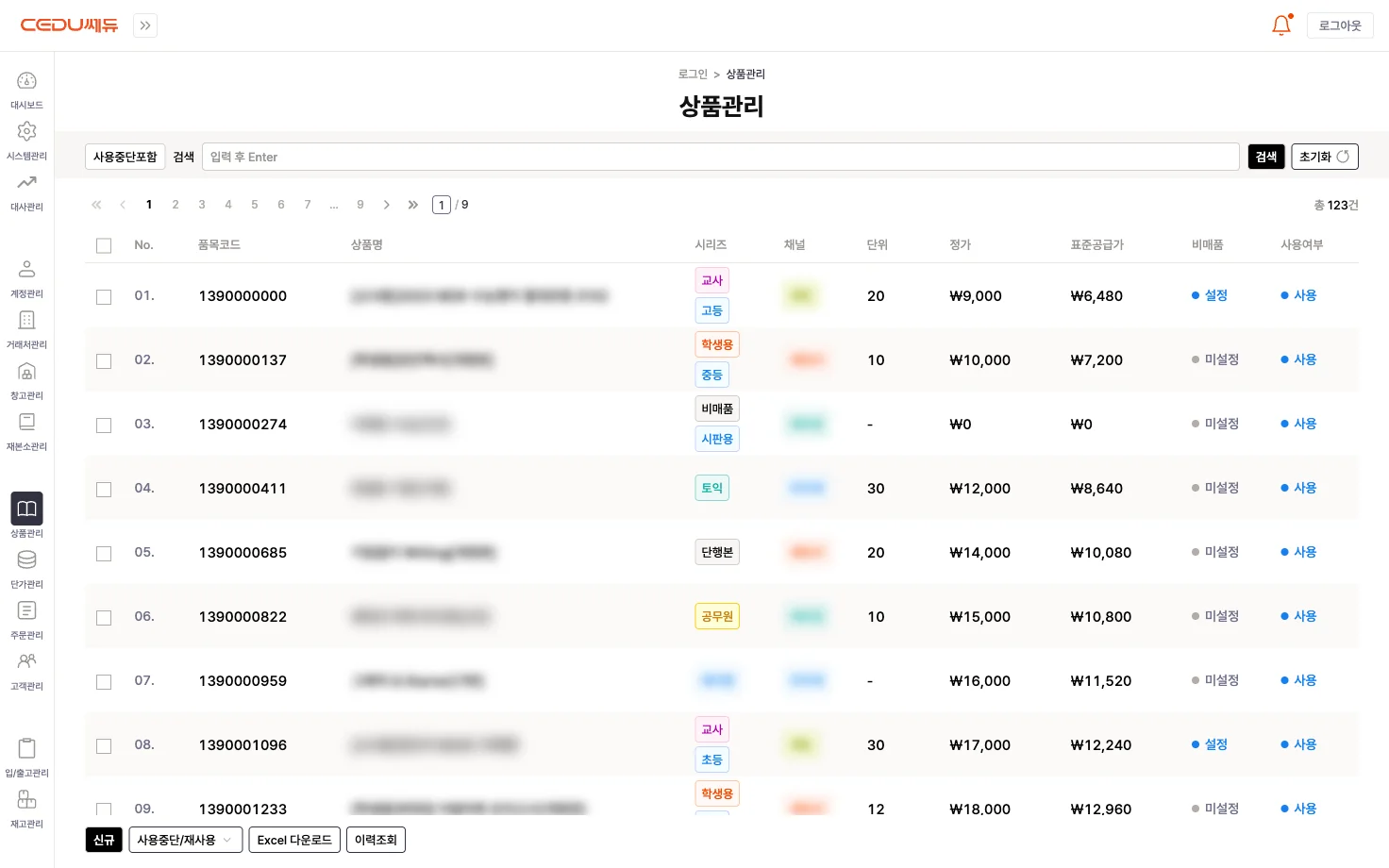Screen dimensions: 1389x868
Task: Toggle the 사용중단포함 filter button
Action: 126,157
